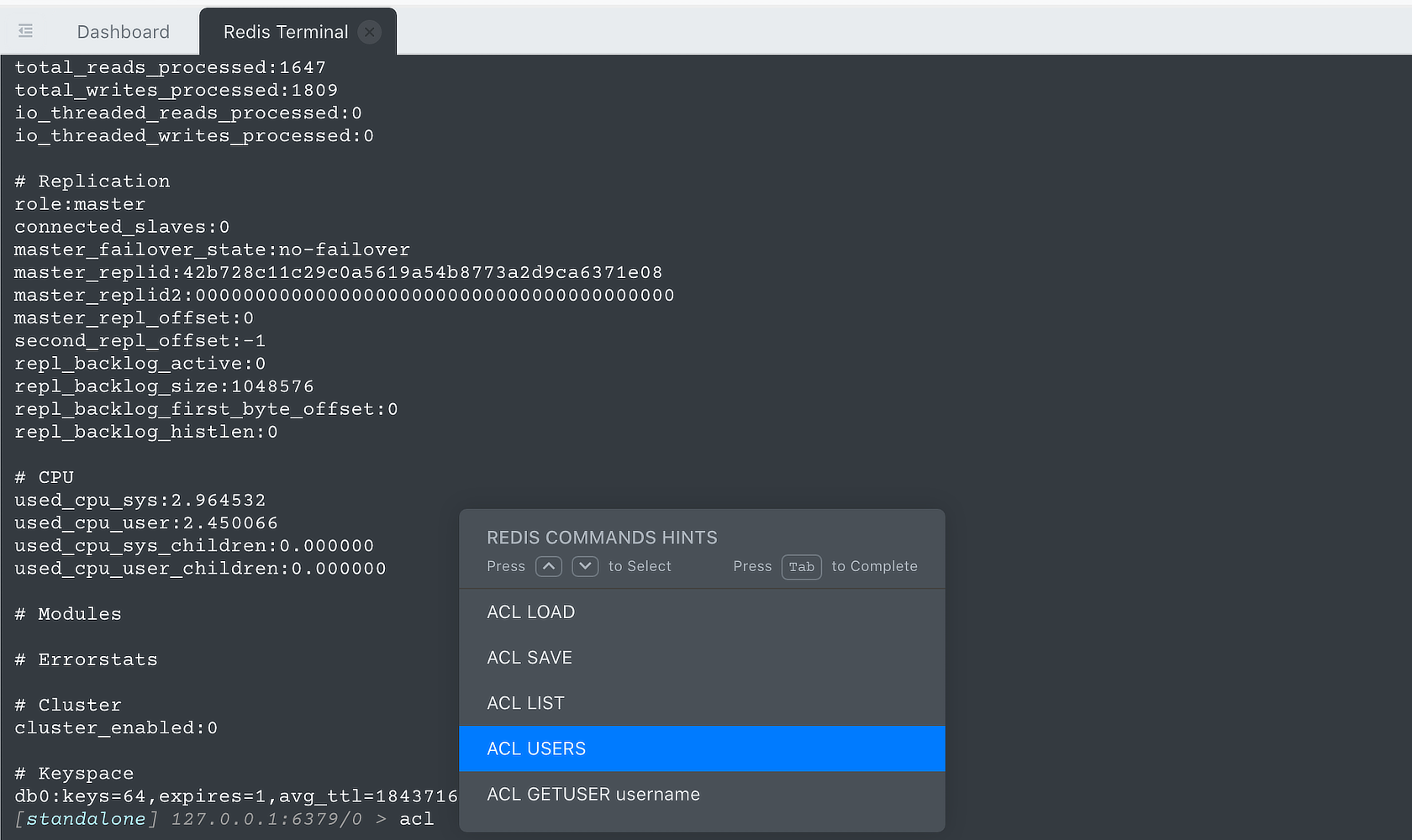Image resolution: width=1412 pixels, height=840 pixels.
Task: Click the up arrow key hint icon
Action: pyautogui.click(x=549, y=566)
